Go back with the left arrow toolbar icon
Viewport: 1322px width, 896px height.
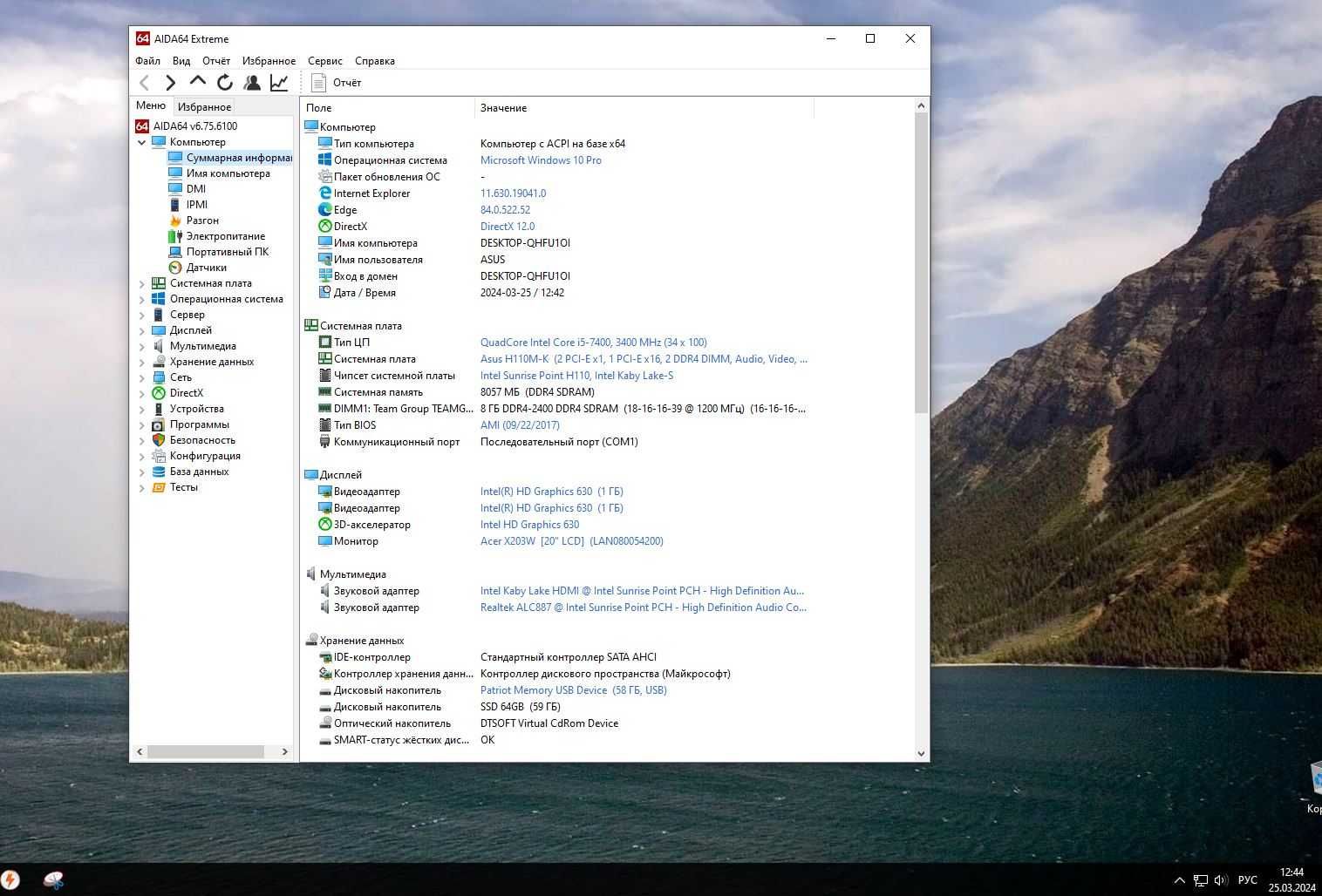(x=145, y=83)
